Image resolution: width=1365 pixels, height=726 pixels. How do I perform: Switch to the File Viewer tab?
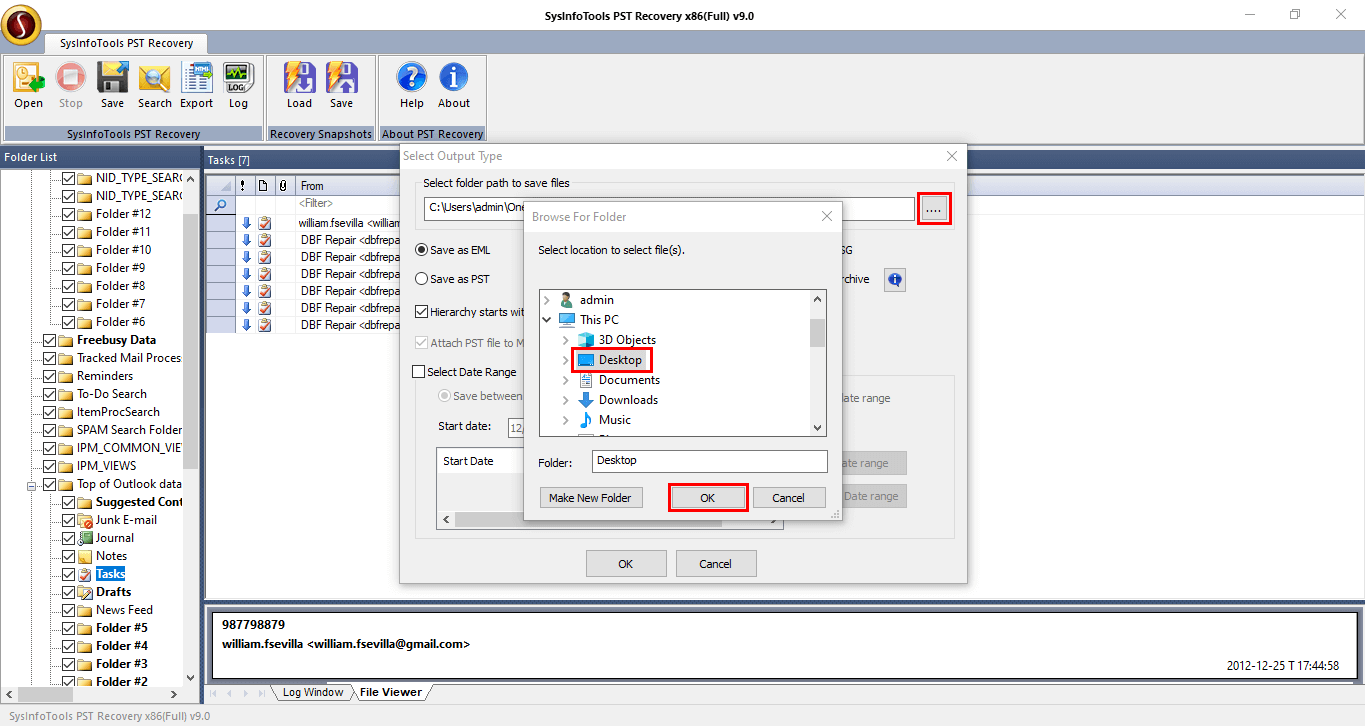coord(391,692)
